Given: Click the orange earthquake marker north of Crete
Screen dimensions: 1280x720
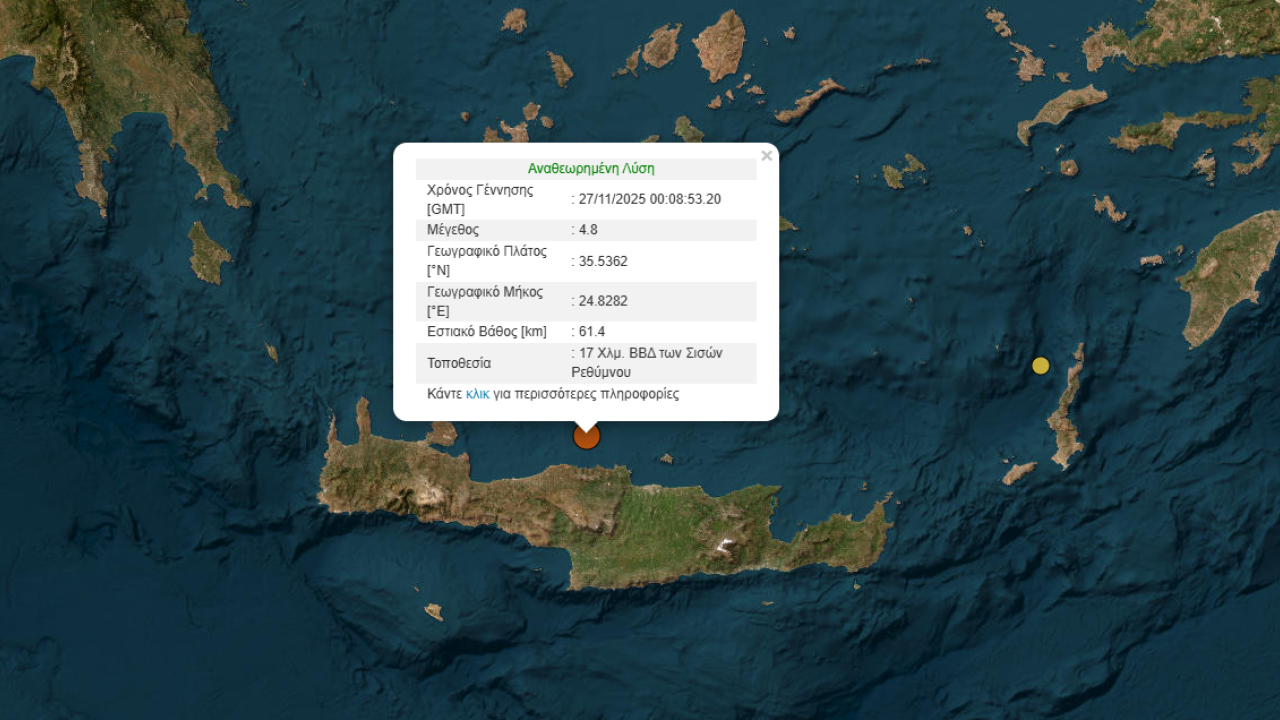Looking at the screenshot, I should pyautogui.click(x=586, y=436).
